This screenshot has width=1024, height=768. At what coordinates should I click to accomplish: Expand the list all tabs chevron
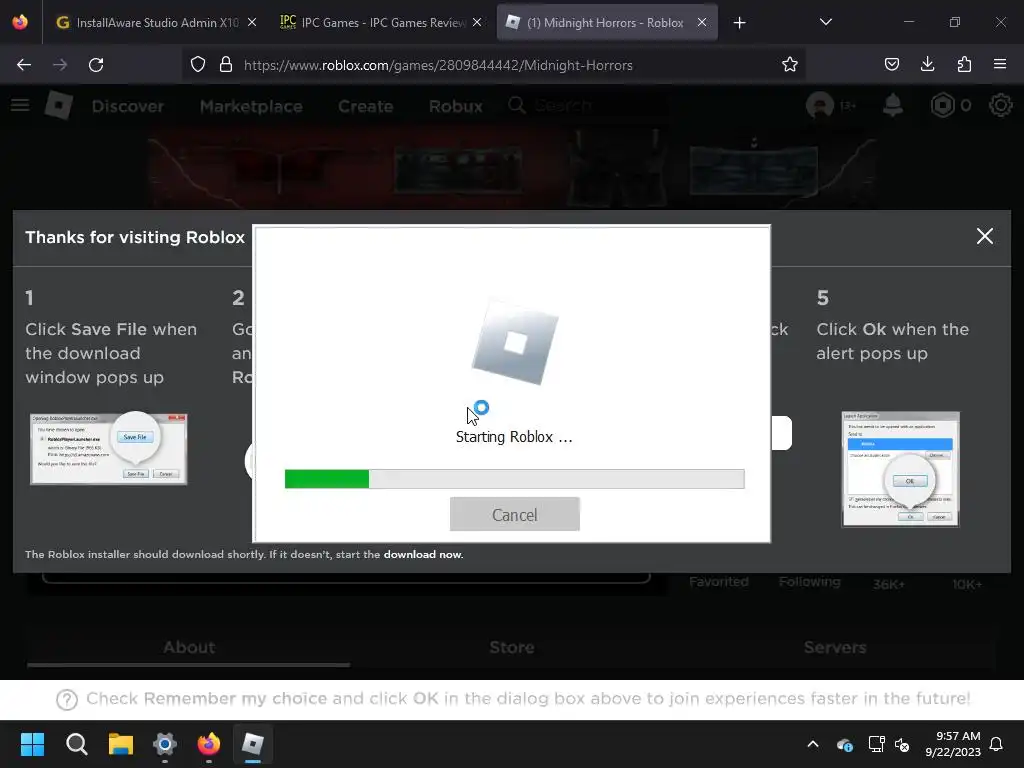click(x=825, y=22)
